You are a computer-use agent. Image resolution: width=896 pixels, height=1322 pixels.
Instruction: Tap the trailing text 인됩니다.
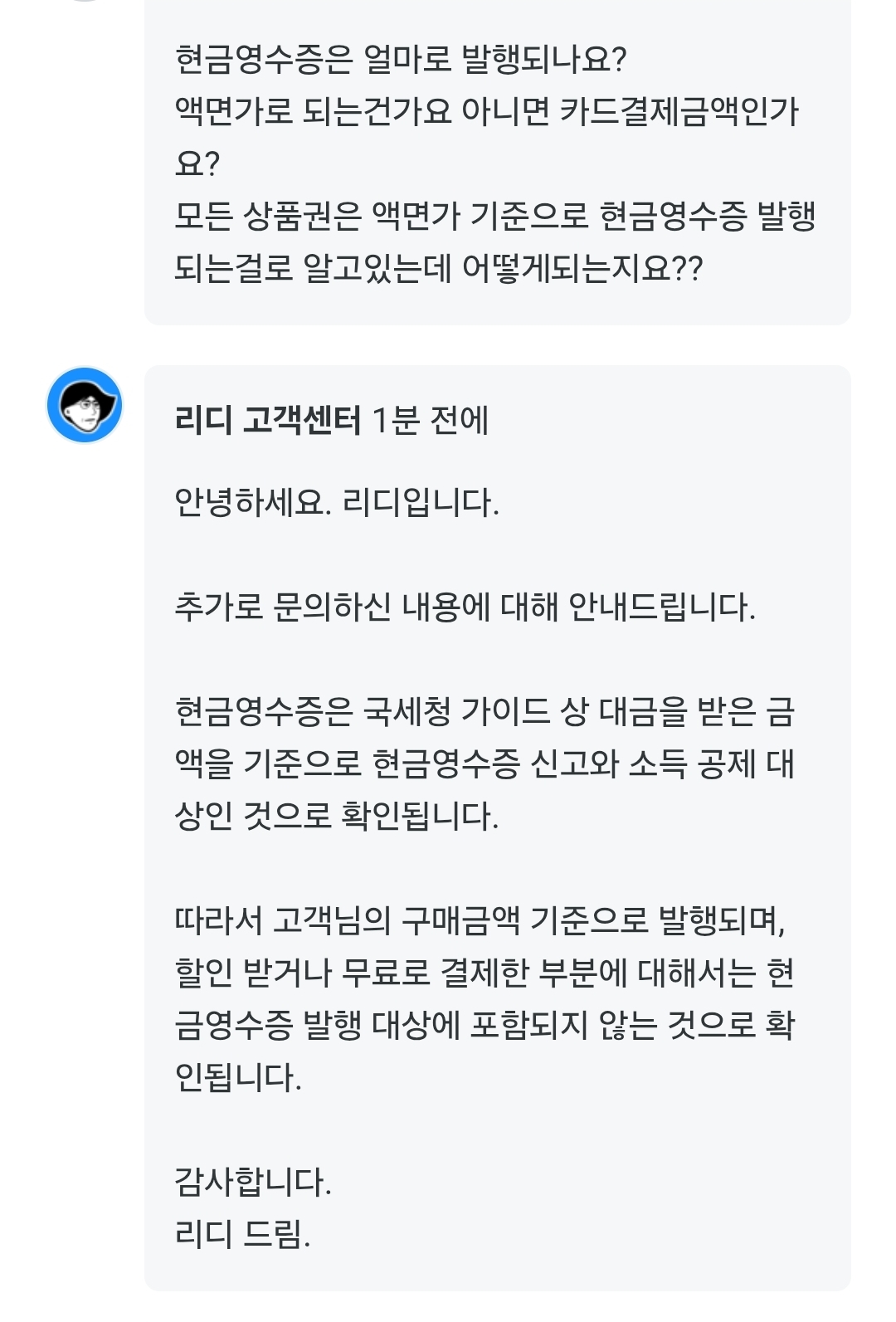(x=238, y=1078)
